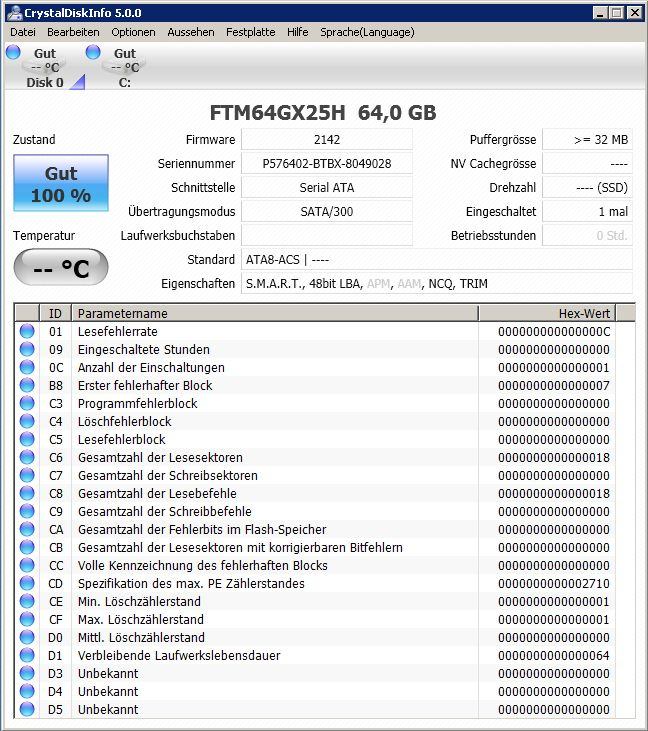Open the Bearbeiten menu
This screenshot has width=648, height=731.
pos(73,32)
